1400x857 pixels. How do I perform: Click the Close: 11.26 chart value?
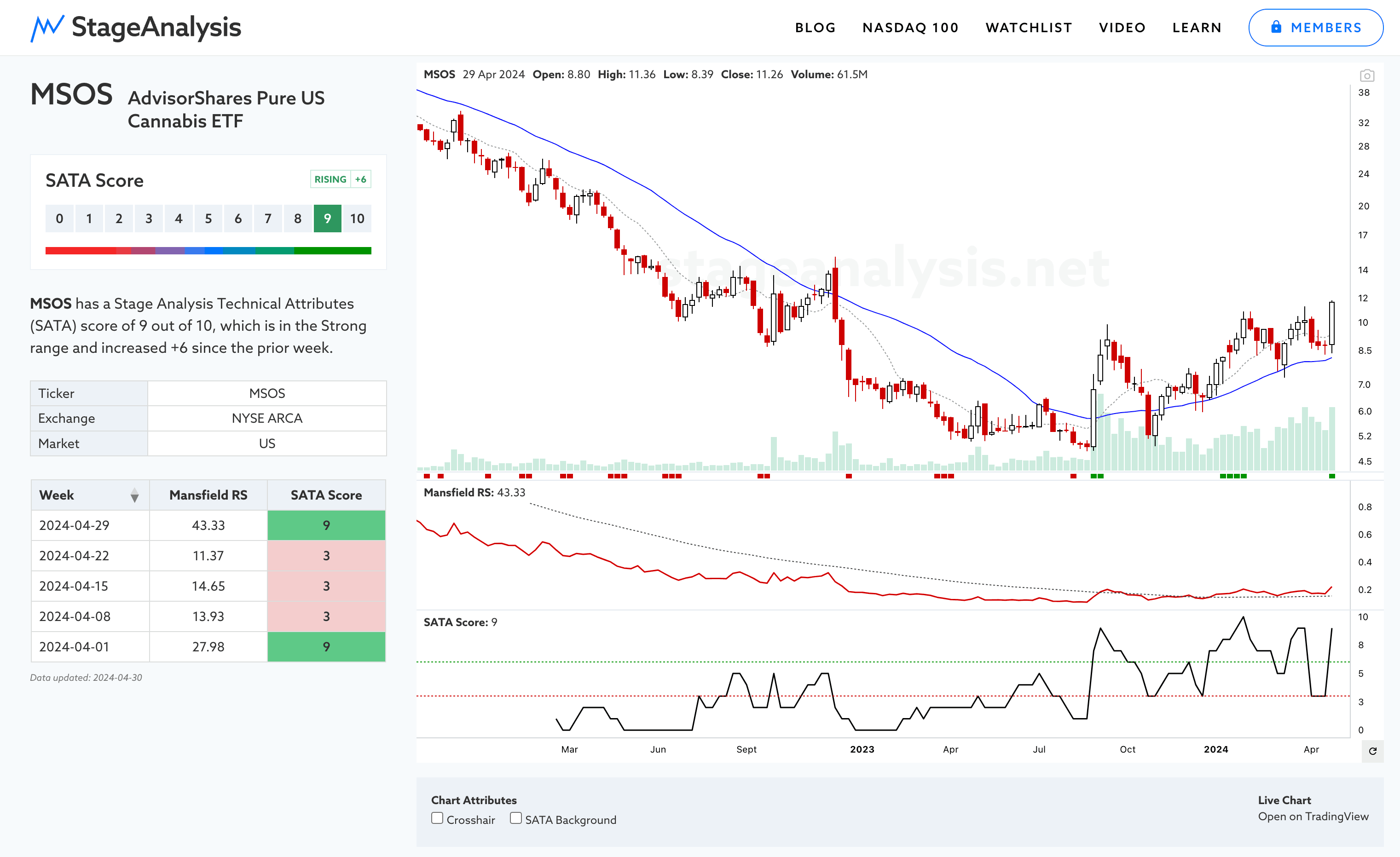[x=752, y=75]
